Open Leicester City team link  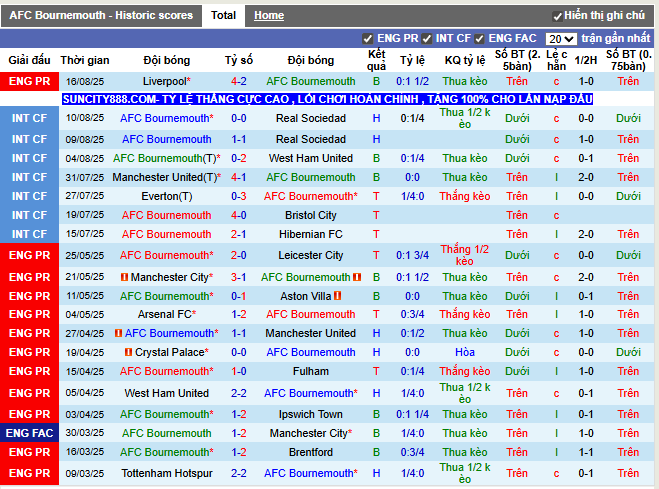311,255
